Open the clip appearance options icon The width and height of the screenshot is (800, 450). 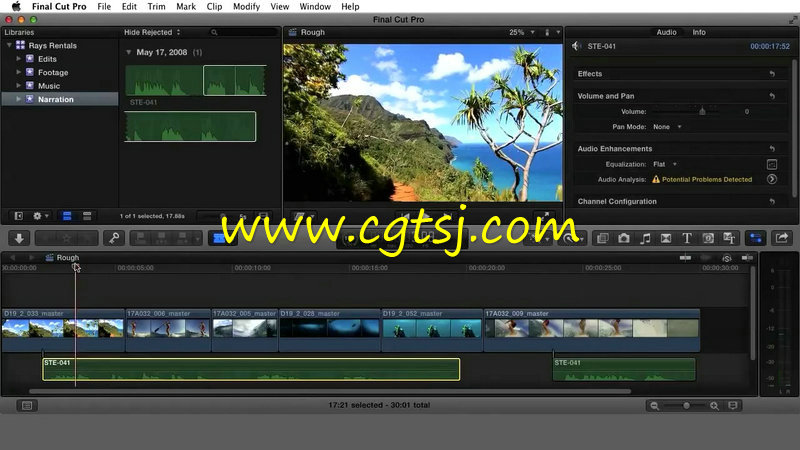tap(733, 406)
